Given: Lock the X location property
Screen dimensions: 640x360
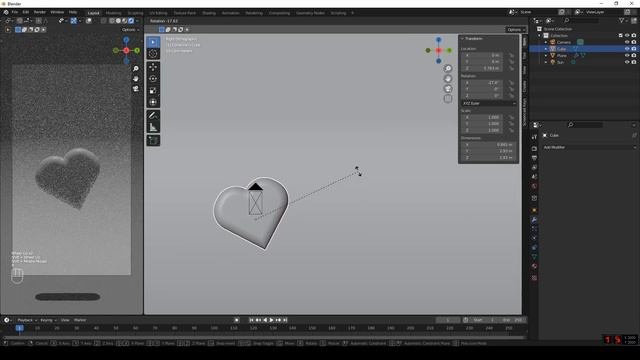Looking at the screenshot, I should coord(511,55).
